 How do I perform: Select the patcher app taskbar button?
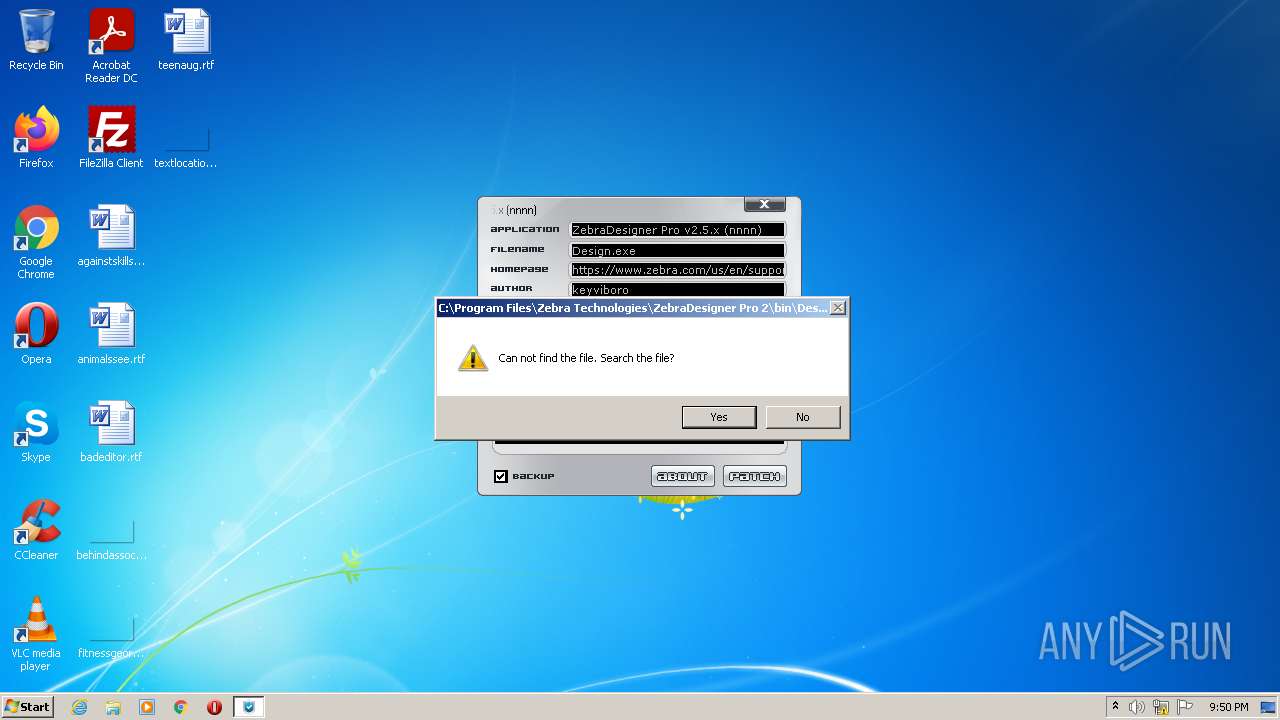[249, 707]
